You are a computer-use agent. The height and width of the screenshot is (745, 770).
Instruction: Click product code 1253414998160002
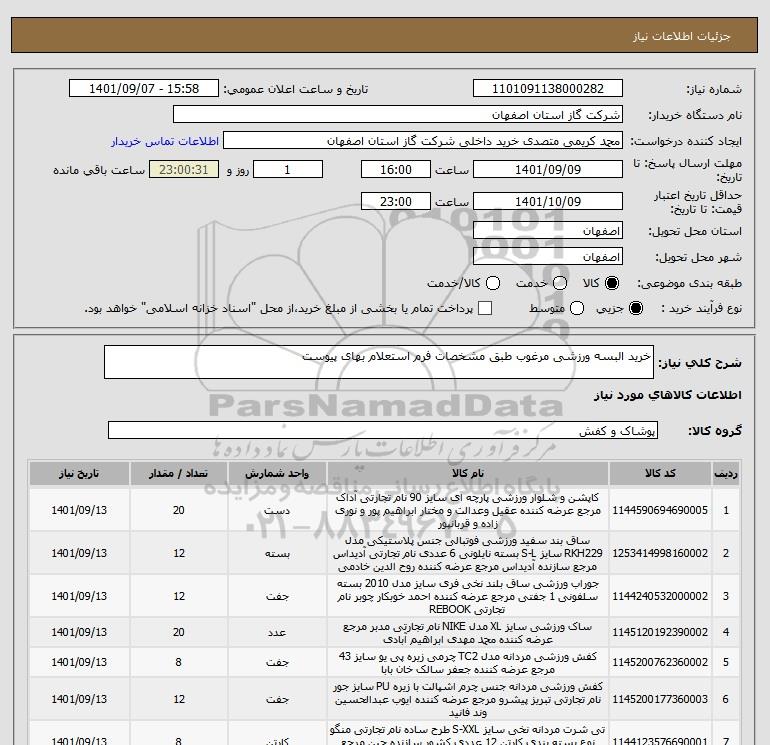[660, 553]
